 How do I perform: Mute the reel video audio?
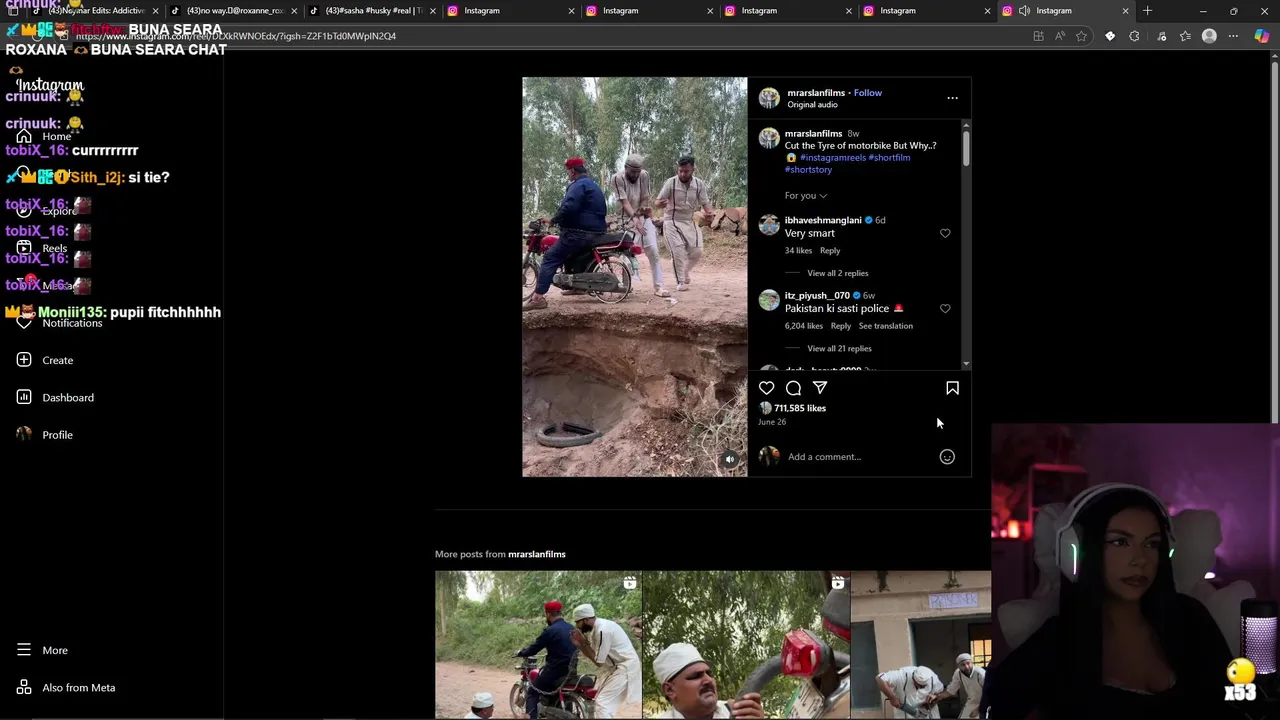click(x=730, y=460)
